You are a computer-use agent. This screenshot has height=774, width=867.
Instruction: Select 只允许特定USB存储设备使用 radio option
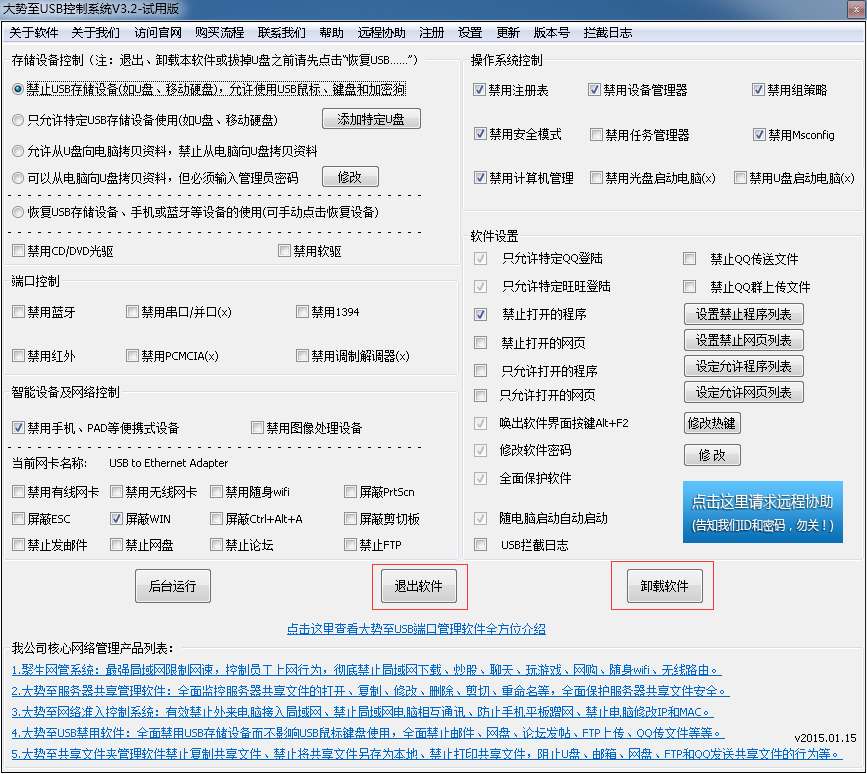coord(18,120)
